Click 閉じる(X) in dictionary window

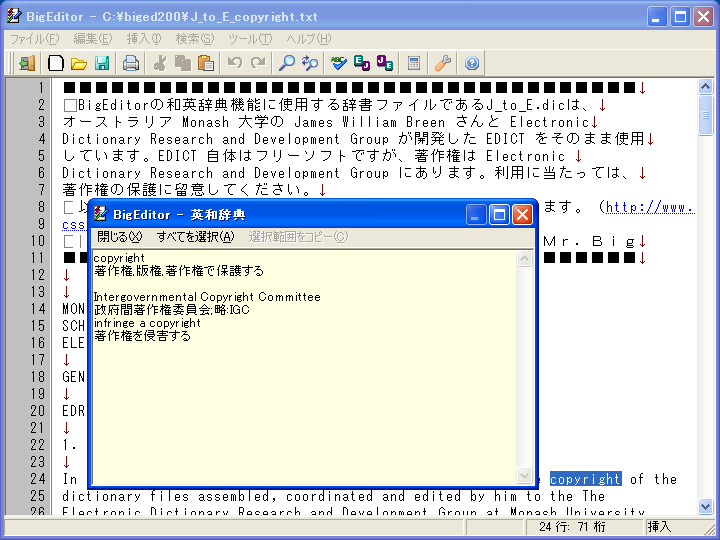pyautogui.click(x=119, y=237)
